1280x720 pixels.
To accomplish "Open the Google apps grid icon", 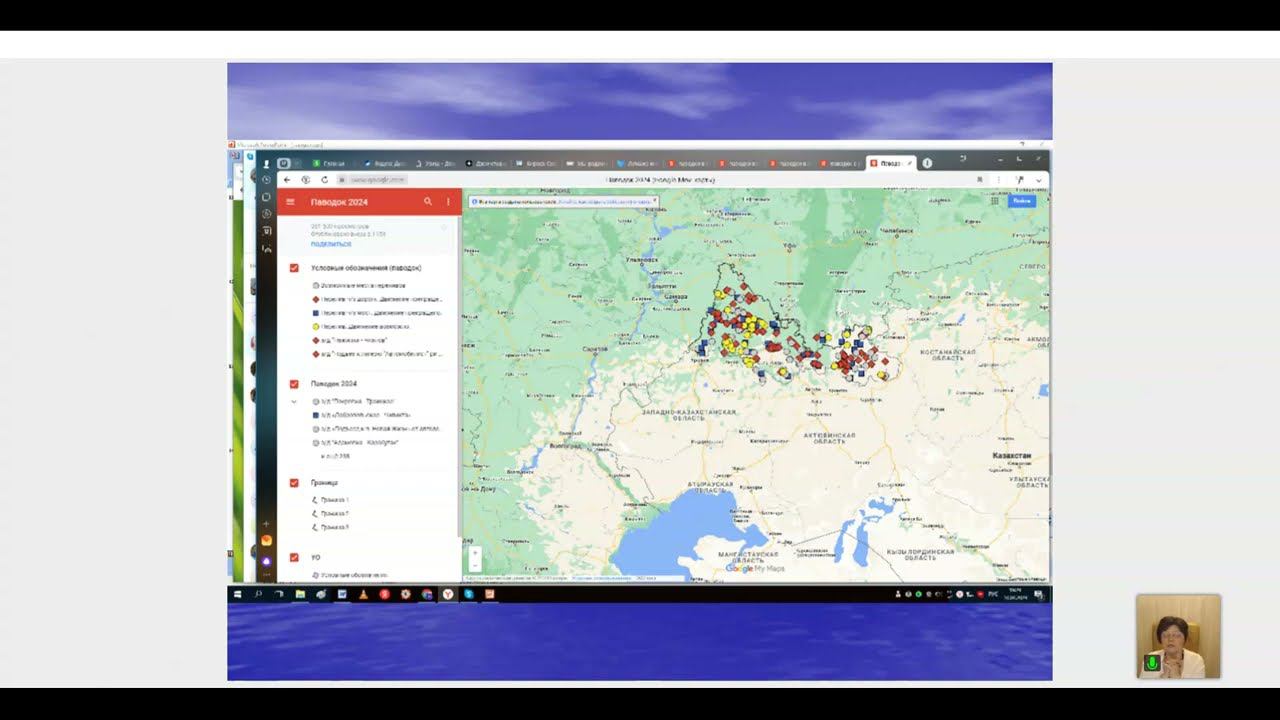I will point(994,201).
